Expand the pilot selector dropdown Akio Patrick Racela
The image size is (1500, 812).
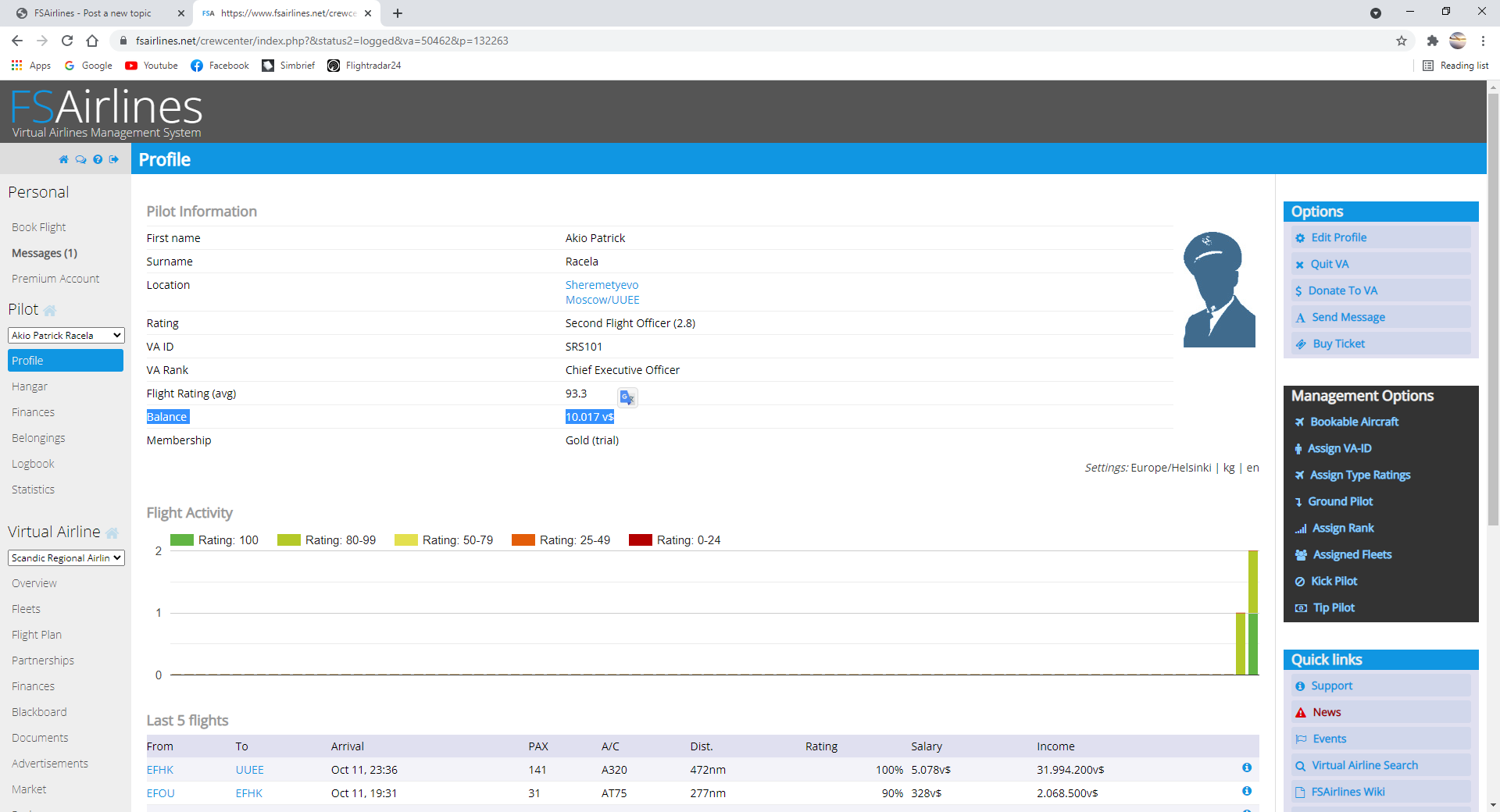pos(66,335)
